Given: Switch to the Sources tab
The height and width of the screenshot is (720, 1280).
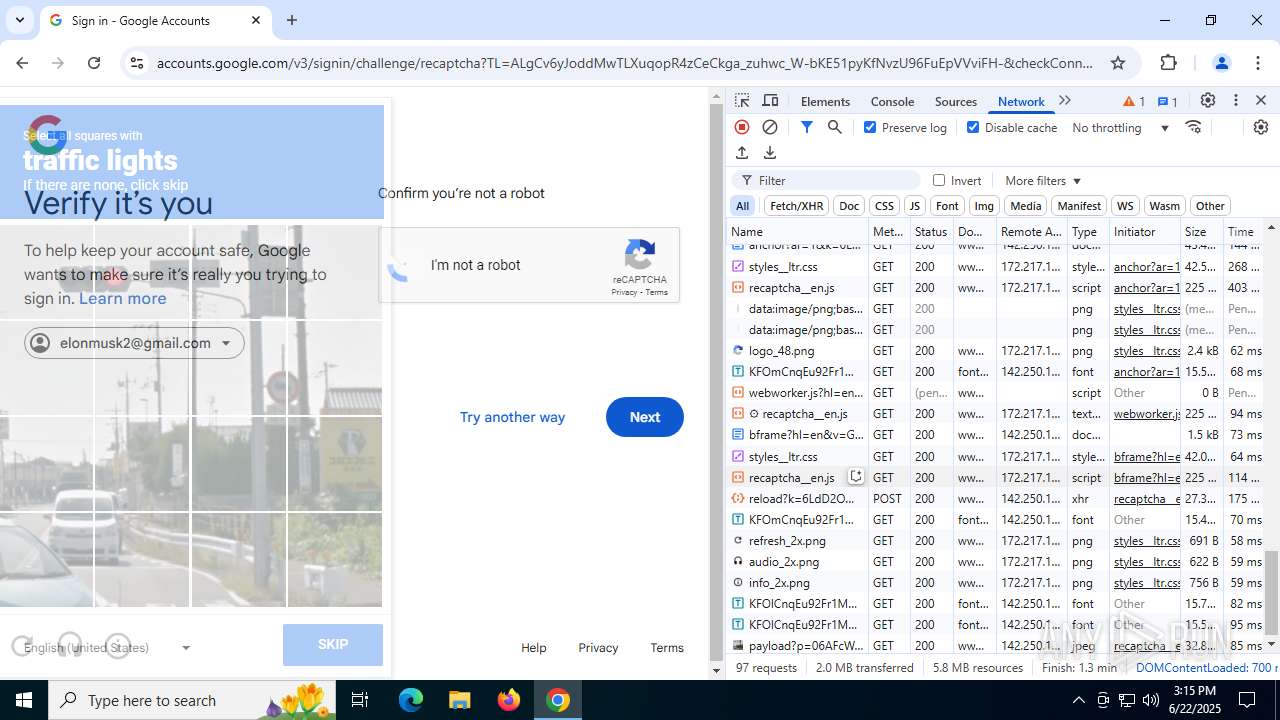Looking at the screenshot, I should pyautogui.click(x=956, y=101).
